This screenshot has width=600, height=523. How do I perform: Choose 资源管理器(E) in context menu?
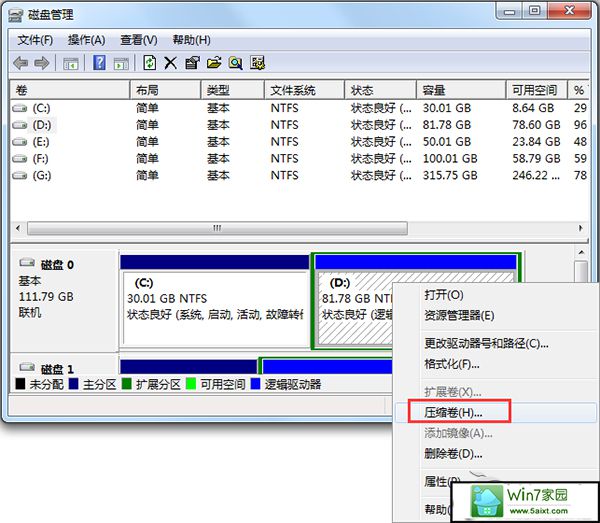click(x=459, y=316)
